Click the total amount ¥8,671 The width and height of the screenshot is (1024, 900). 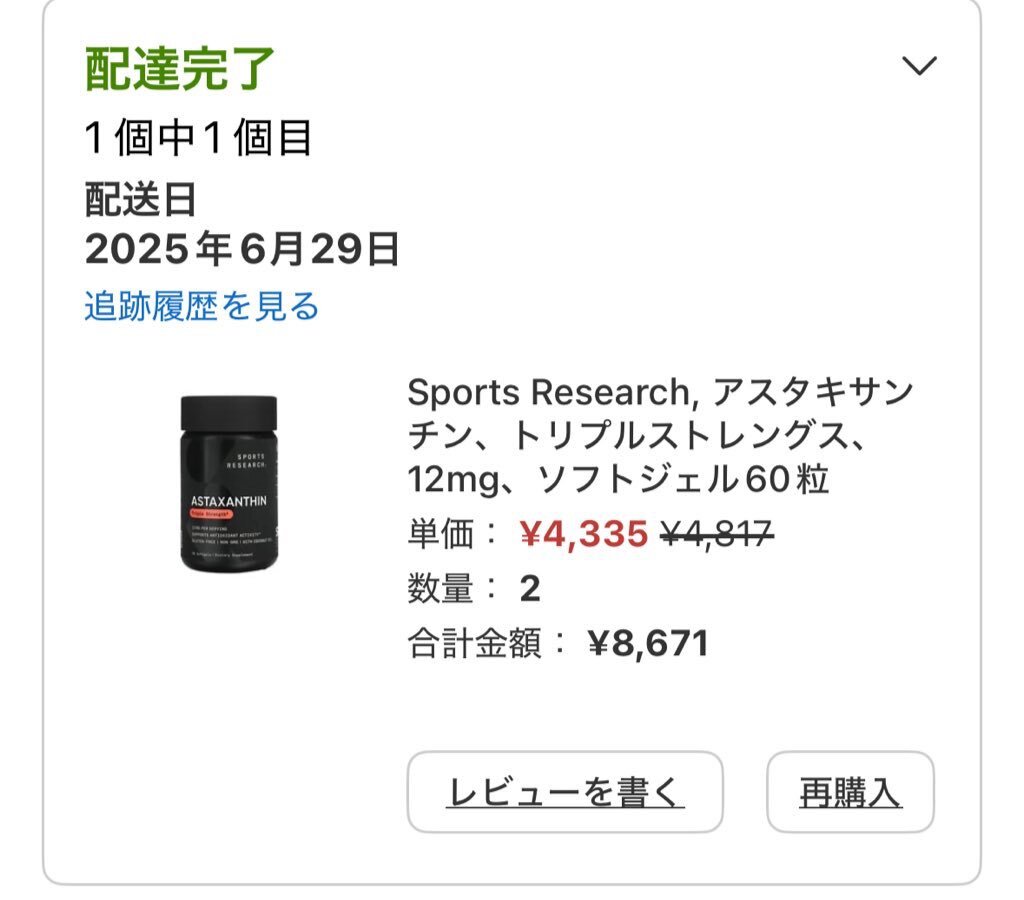tap(648, 643)
